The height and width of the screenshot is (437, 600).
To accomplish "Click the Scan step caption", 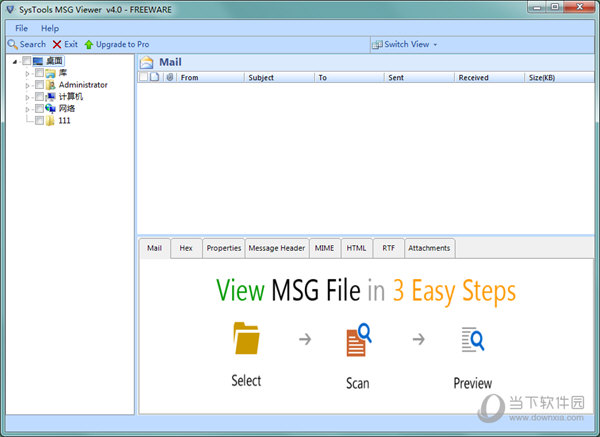I will 358,383.
